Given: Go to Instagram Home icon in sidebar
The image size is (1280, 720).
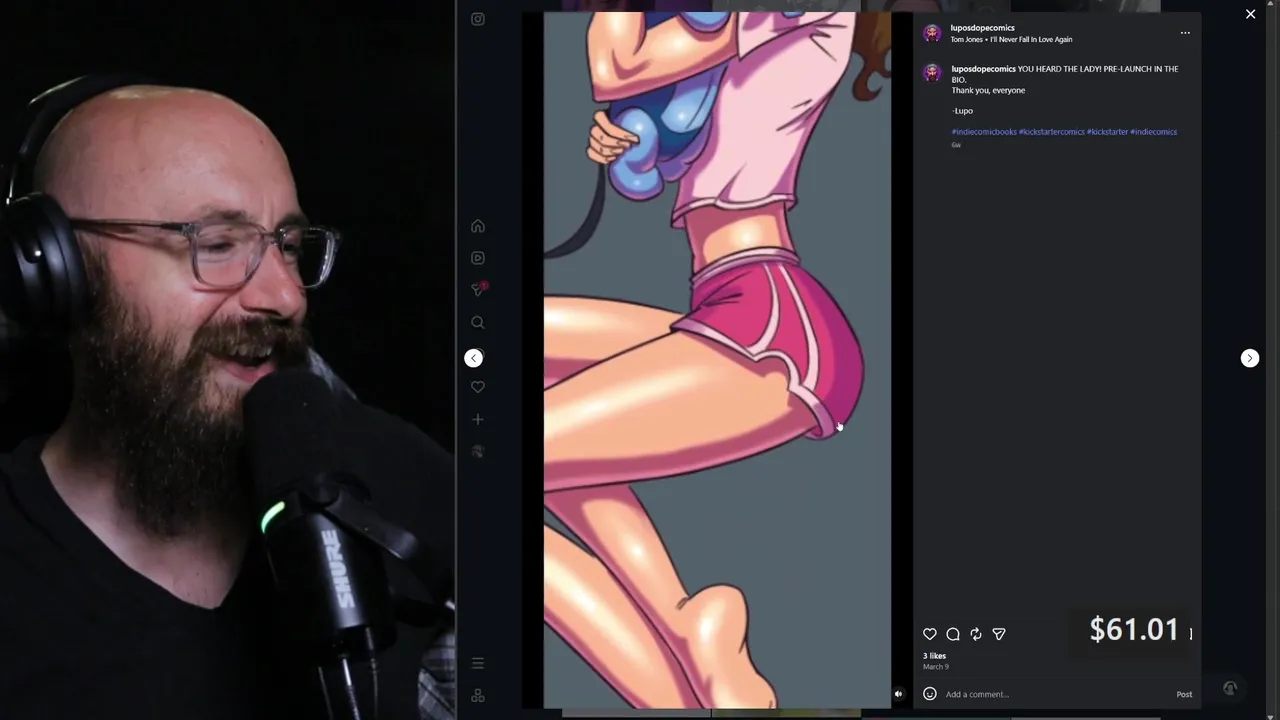Looking at the screenshot, I should (478, 226).
